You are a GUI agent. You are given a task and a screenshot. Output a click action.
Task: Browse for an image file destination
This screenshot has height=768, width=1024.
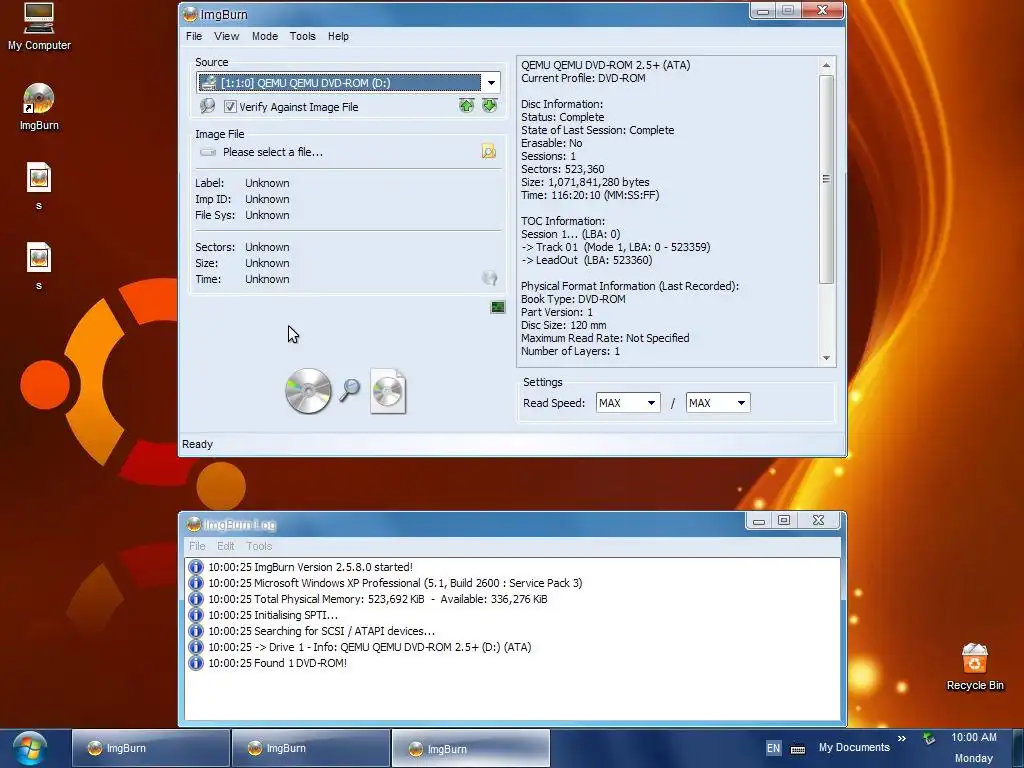tap(488, 152)
